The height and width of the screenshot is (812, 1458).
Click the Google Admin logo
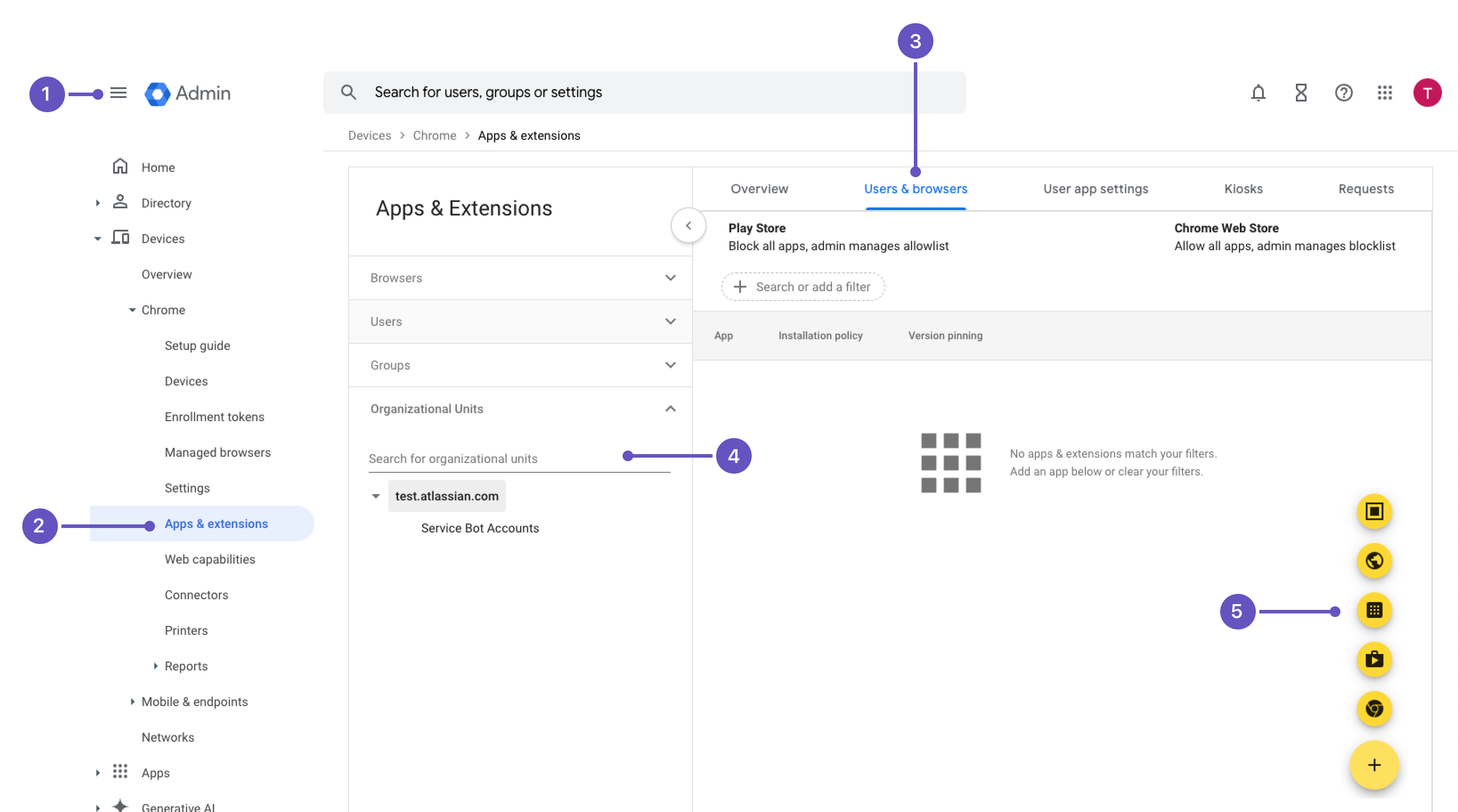[187, 93]
